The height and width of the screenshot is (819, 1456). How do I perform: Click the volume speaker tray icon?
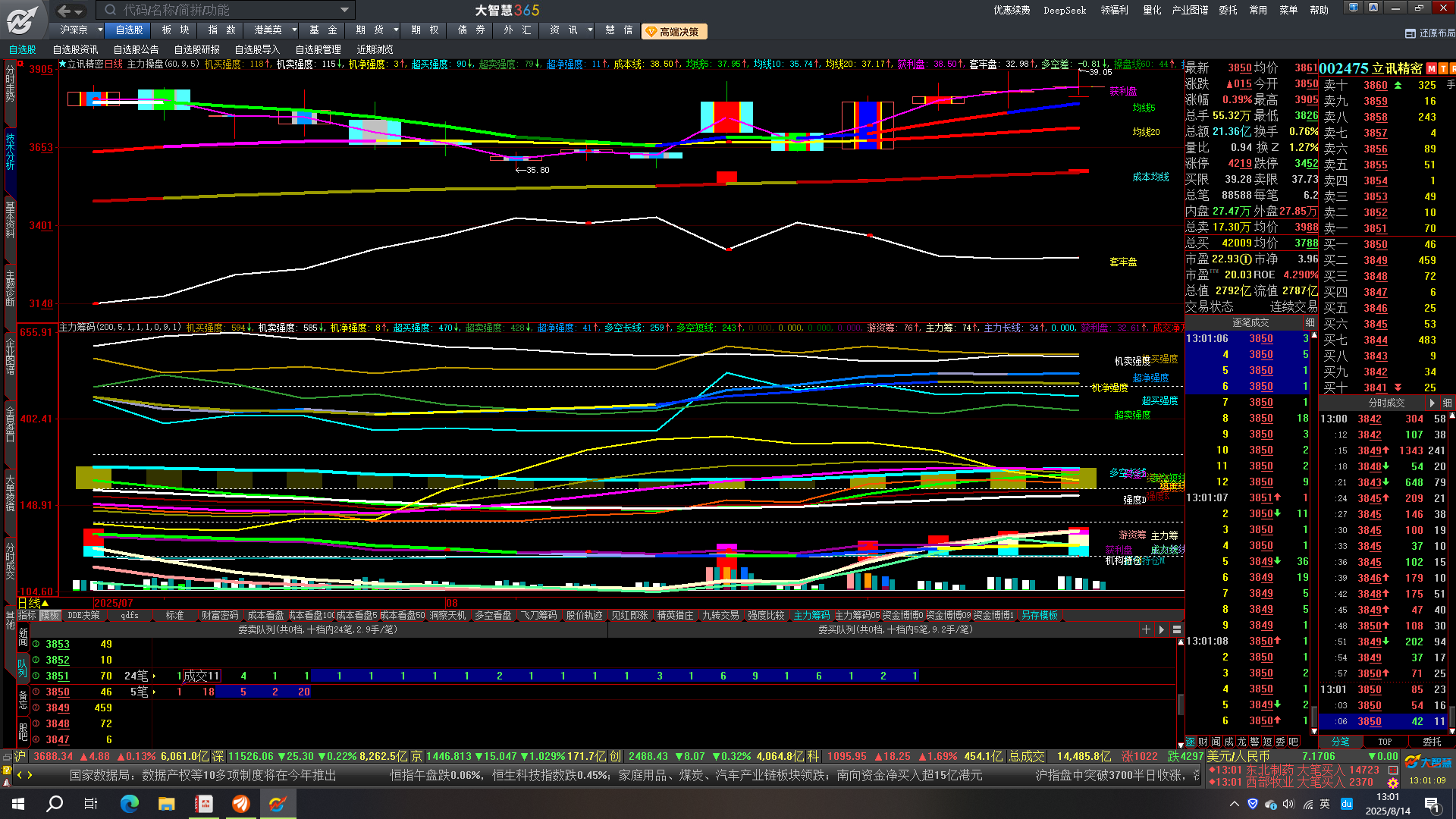tap(1288, 804)
